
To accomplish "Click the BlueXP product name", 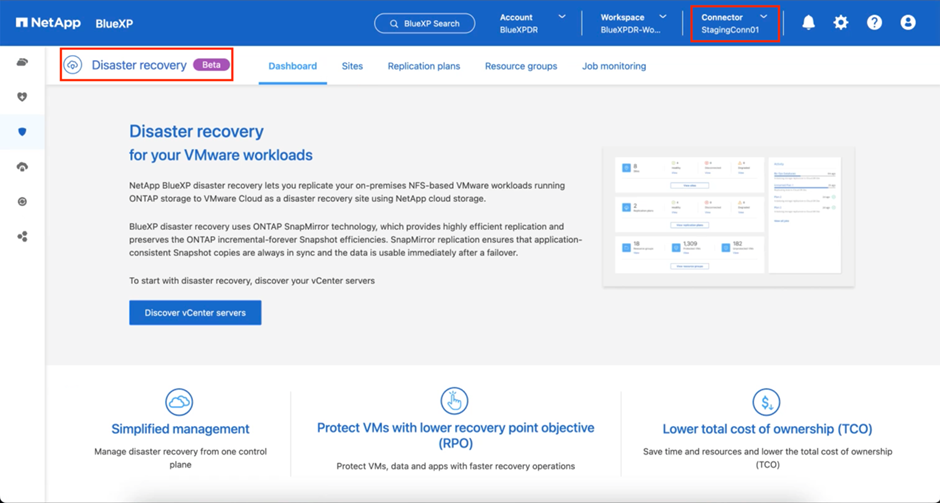I will coord(115,24).
